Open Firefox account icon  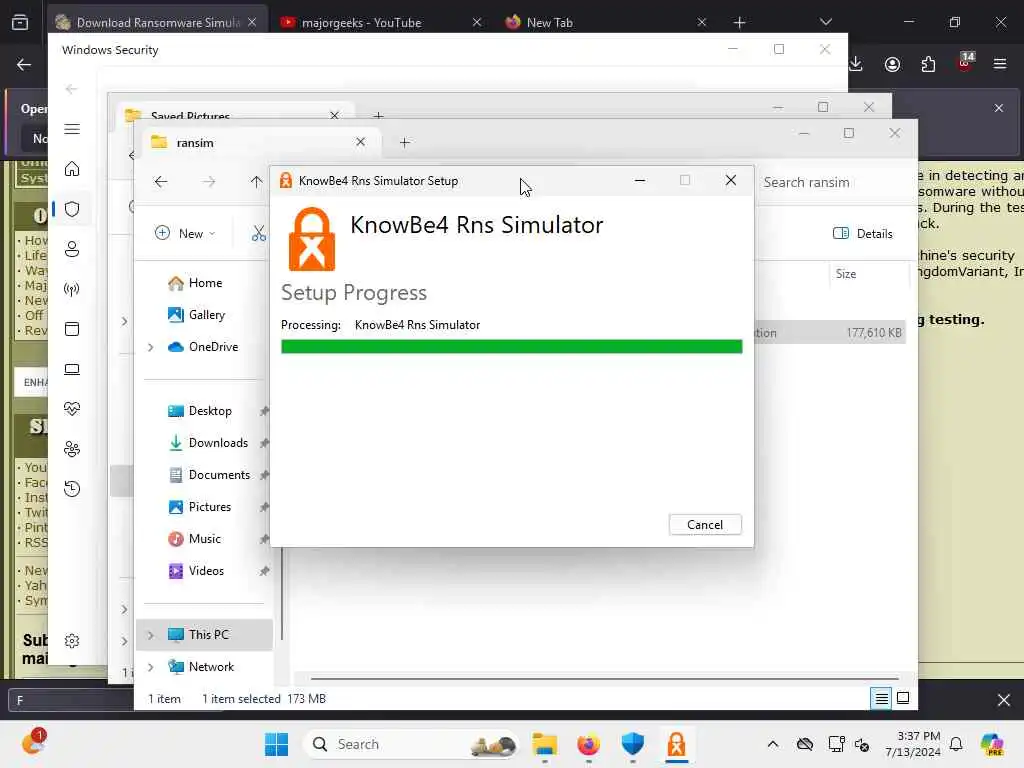pos(892,64)
